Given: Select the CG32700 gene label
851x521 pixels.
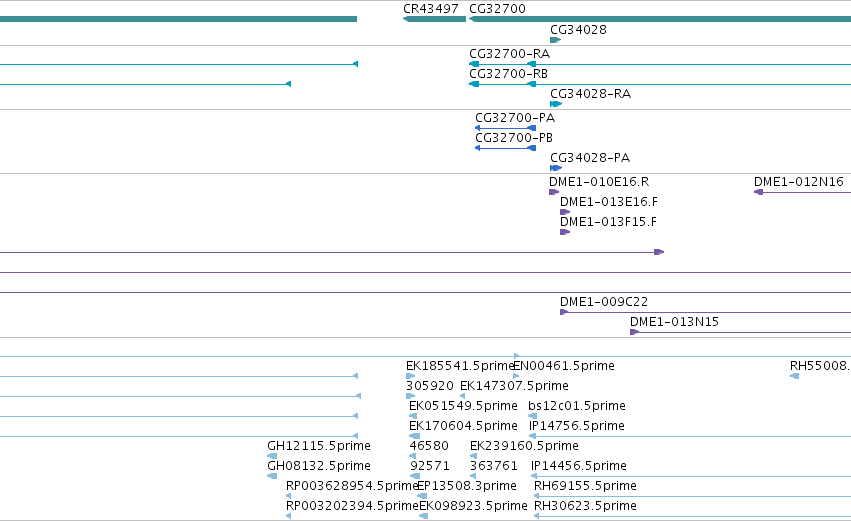Looking at the screenshot, I should tap(497, 9).
